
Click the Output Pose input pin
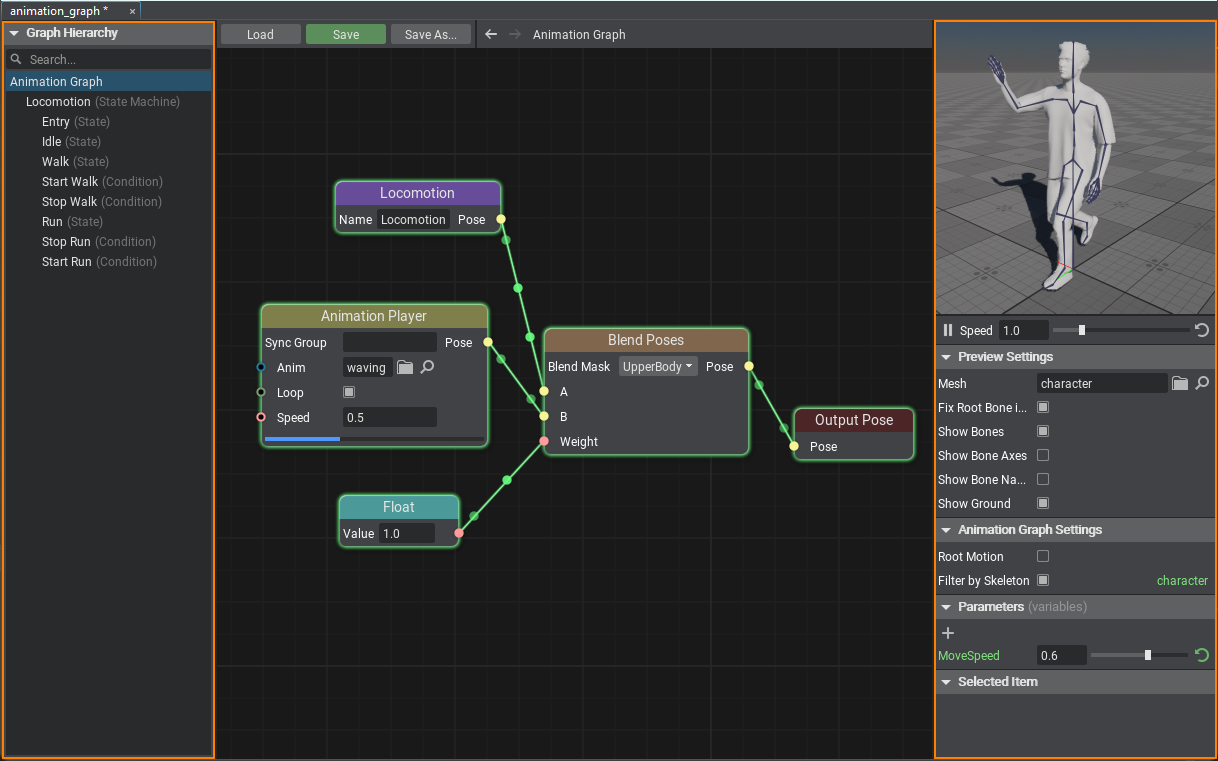pos(794,446)
